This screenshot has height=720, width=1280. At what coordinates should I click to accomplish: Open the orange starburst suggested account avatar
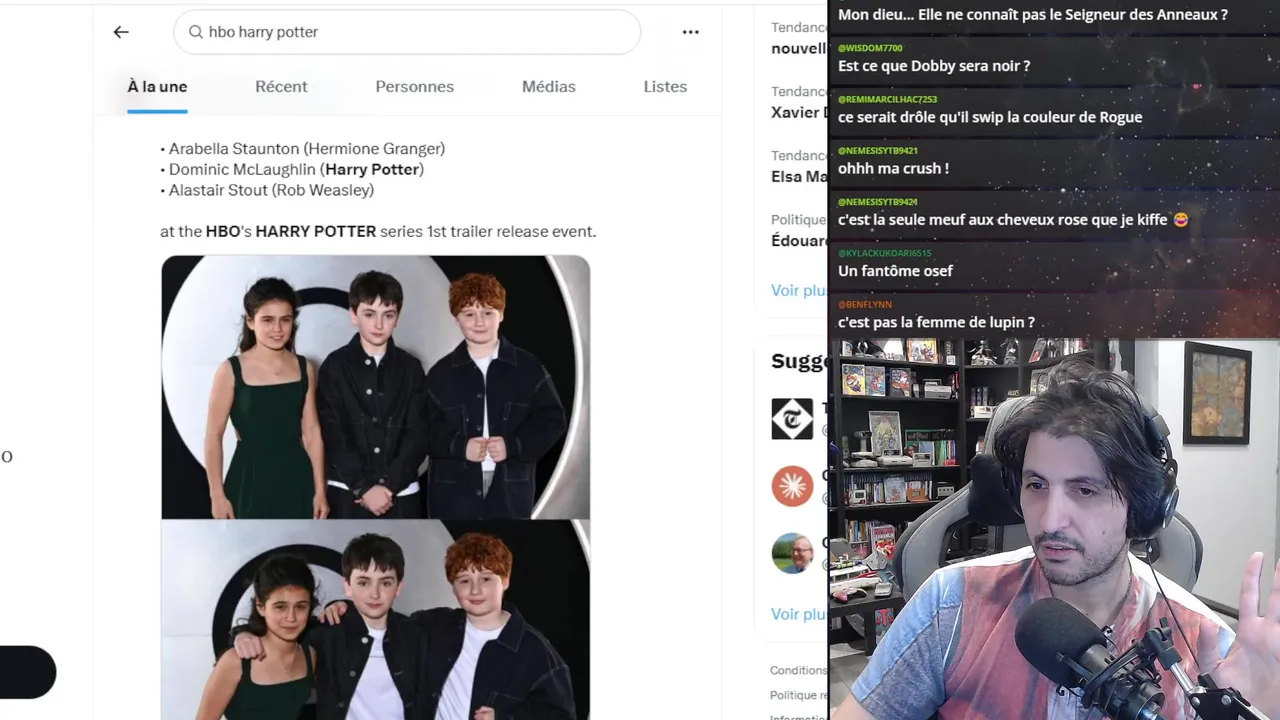[x=792, y=486]
